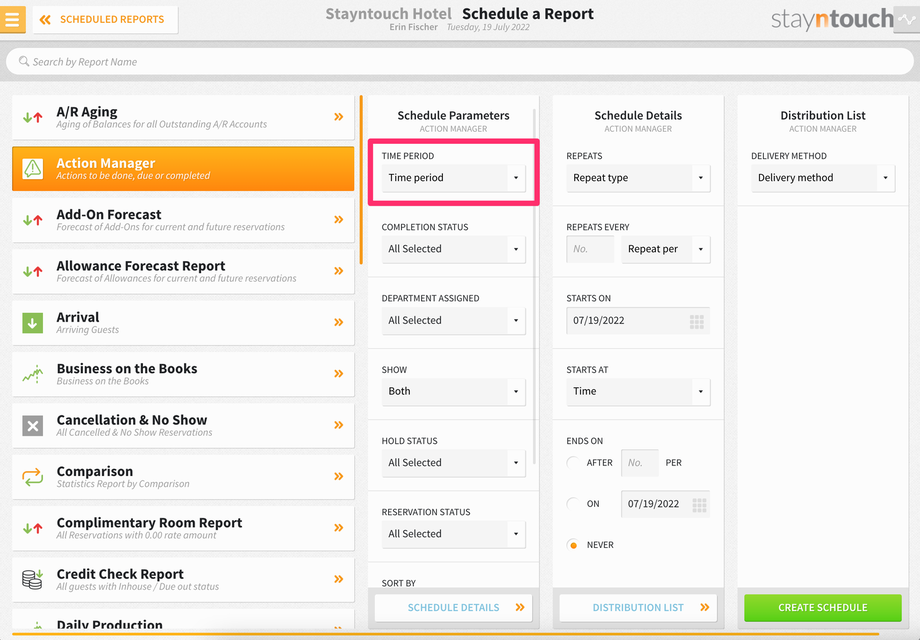Open the Starts On calendar icon
This screenshot has width=920, height=640.
pos(696,321)
